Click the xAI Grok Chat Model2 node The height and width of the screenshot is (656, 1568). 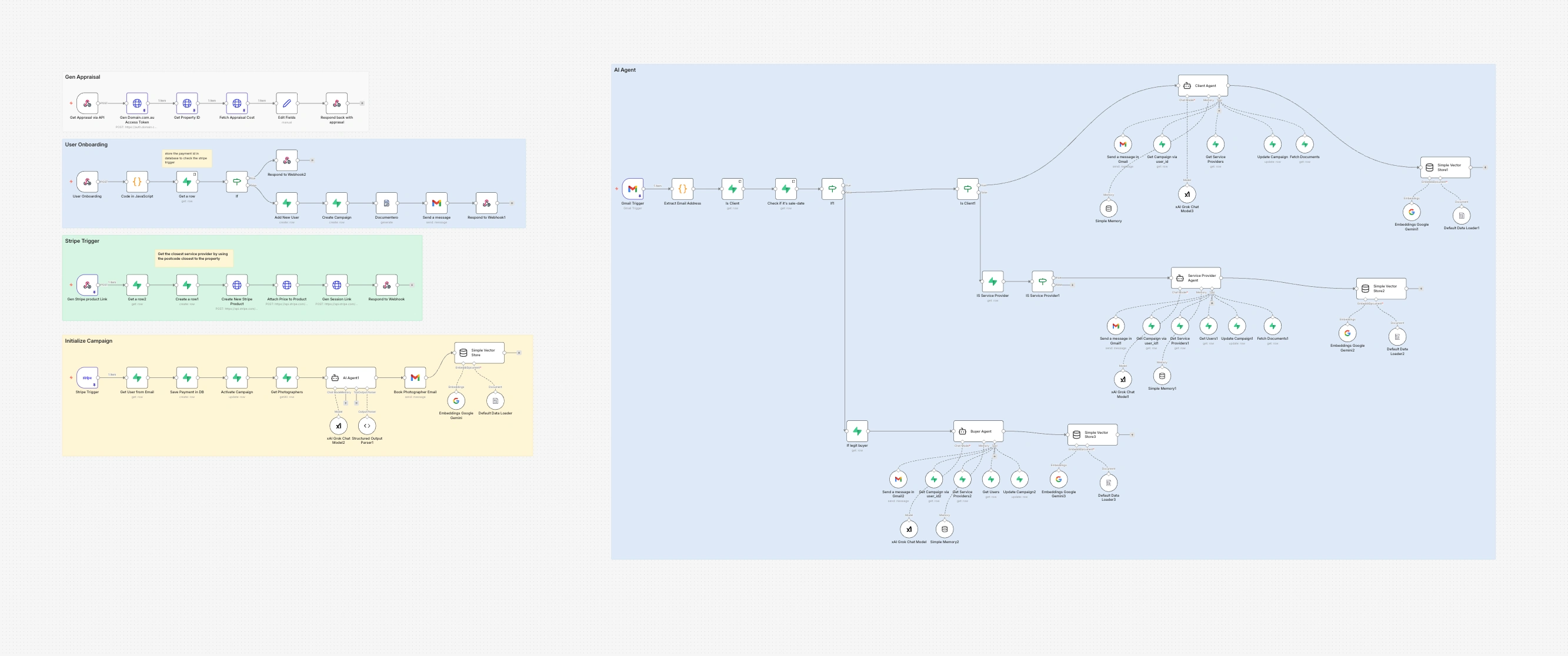(x=338, y=426)
